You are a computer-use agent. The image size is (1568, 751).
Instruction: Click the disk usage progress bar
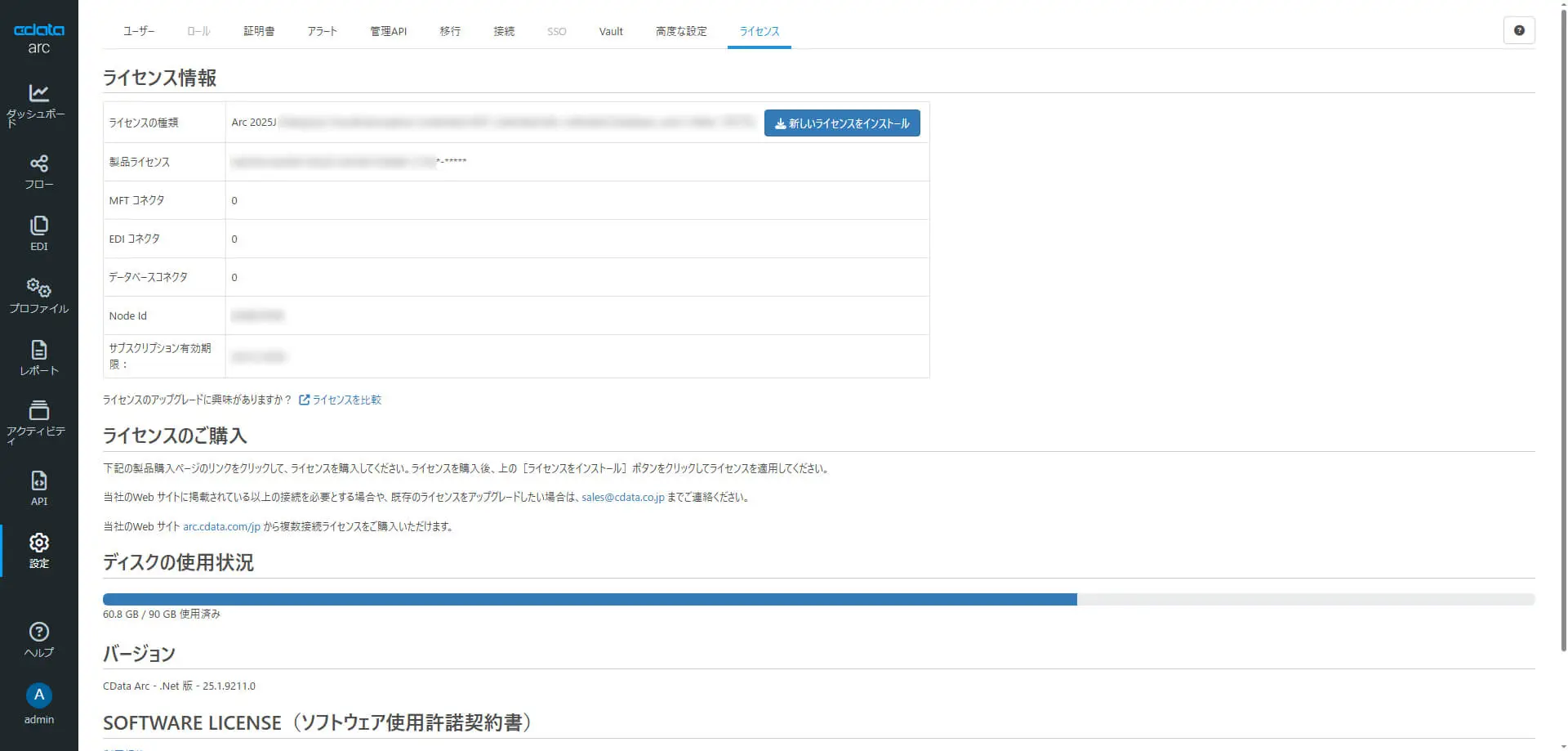pyautogui.click(x=818, y=599)
